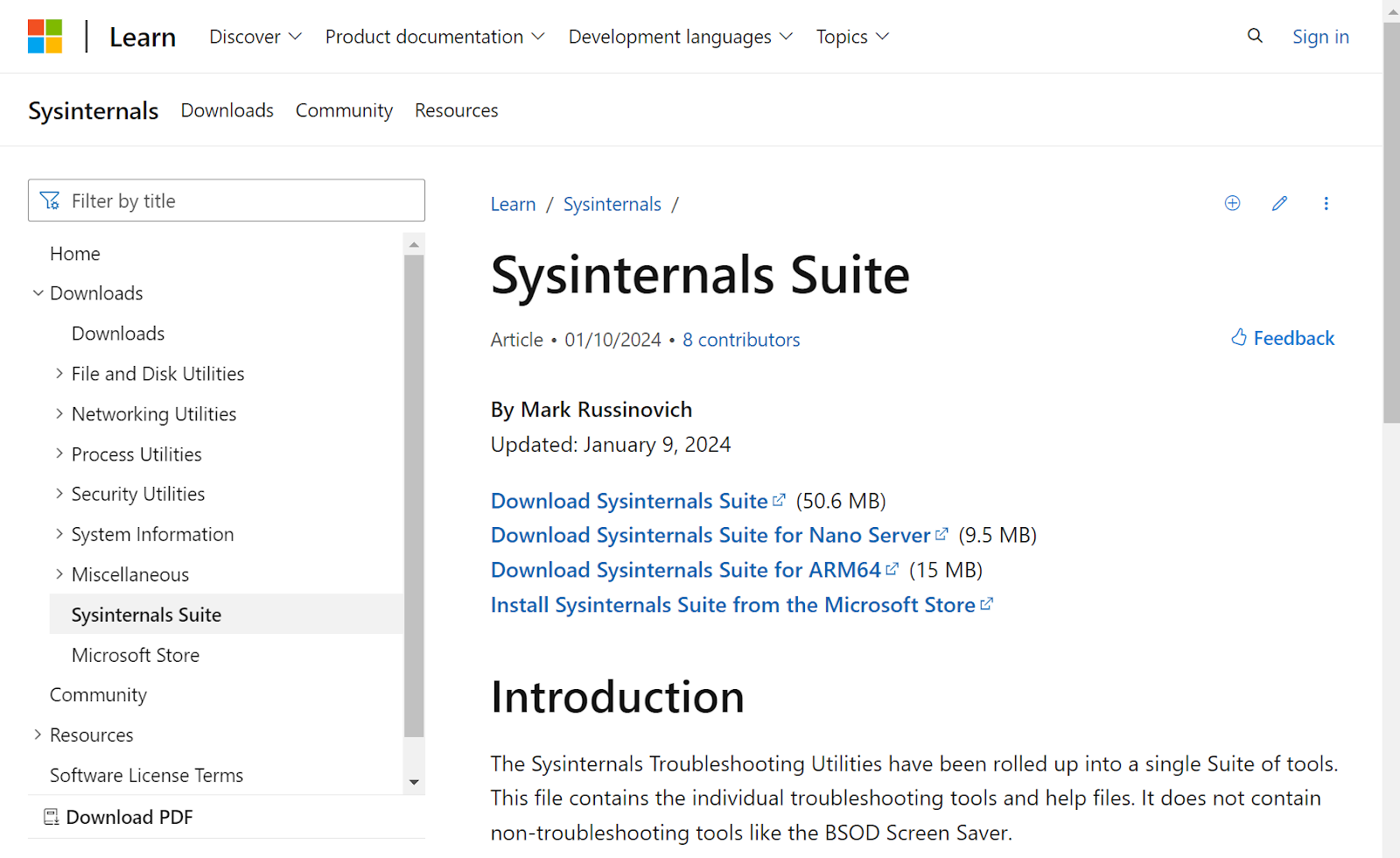Screen dimensions: 1400x858
Task: Click the sidebar scroll up arrow
Action: click(414, 245)
